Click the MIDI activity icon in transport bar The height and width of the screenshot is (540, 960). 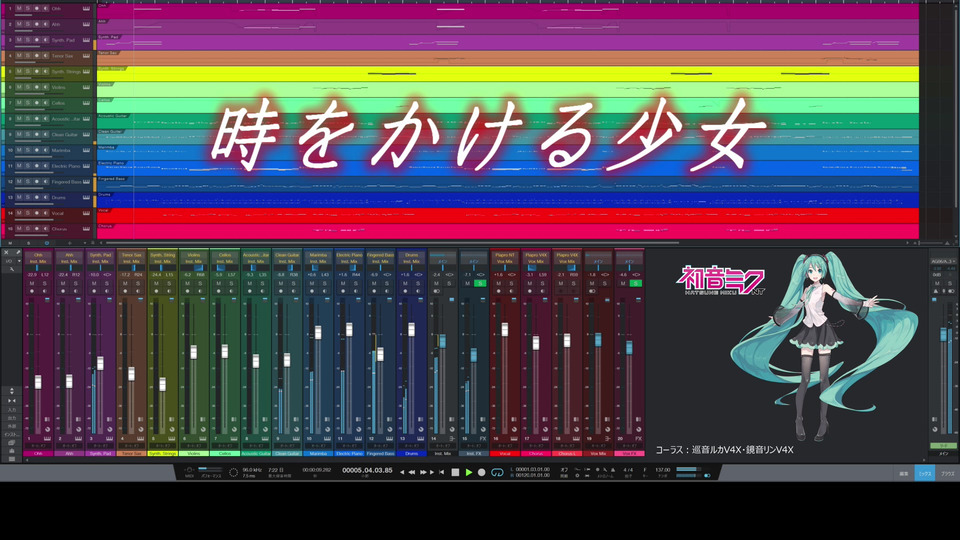pyautogui.click(x=189, y=470)
